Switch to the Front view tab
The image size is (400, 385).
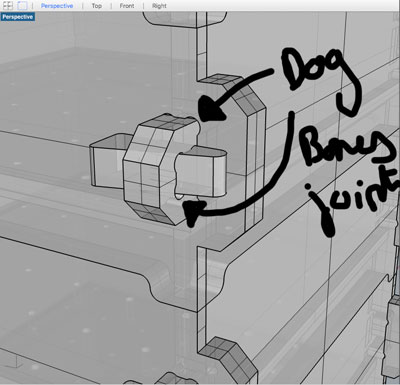[127, 6]
